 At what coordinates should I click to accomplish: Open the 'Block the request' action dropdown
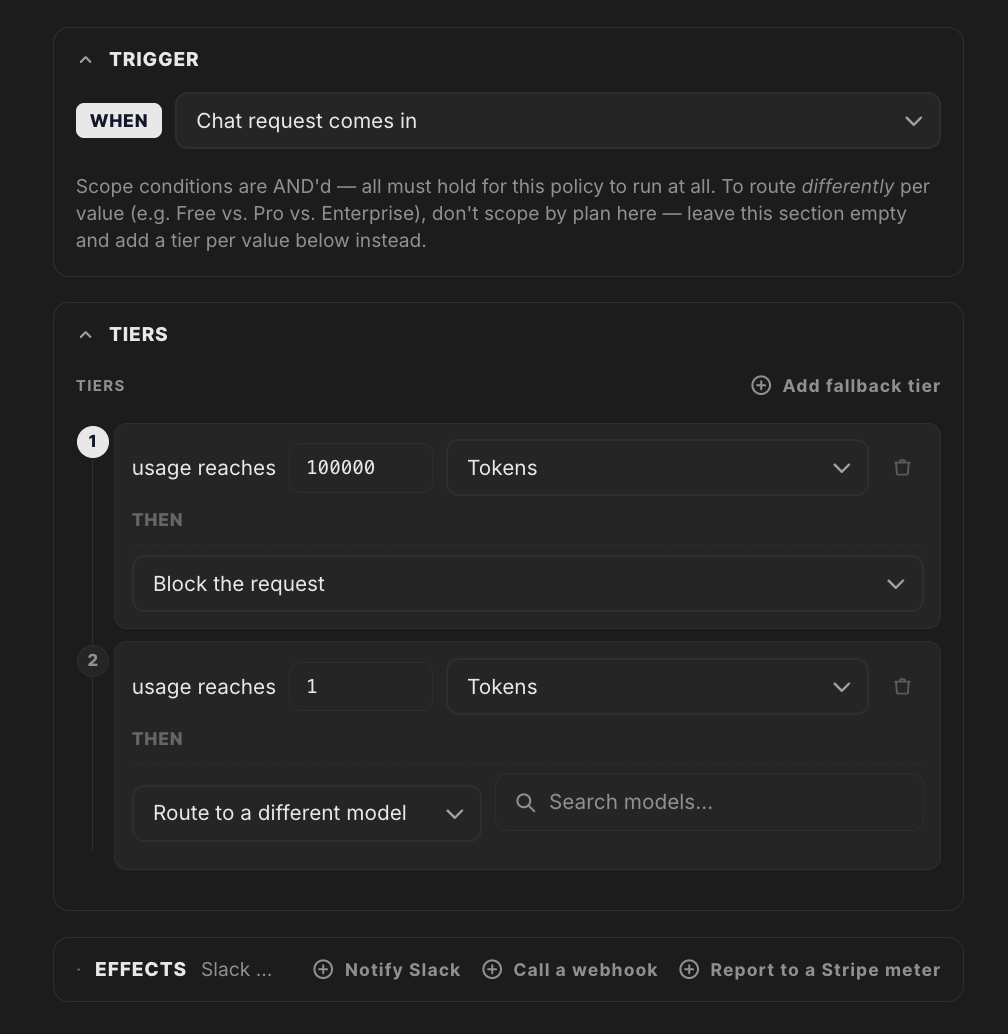(x=527, y=584)
